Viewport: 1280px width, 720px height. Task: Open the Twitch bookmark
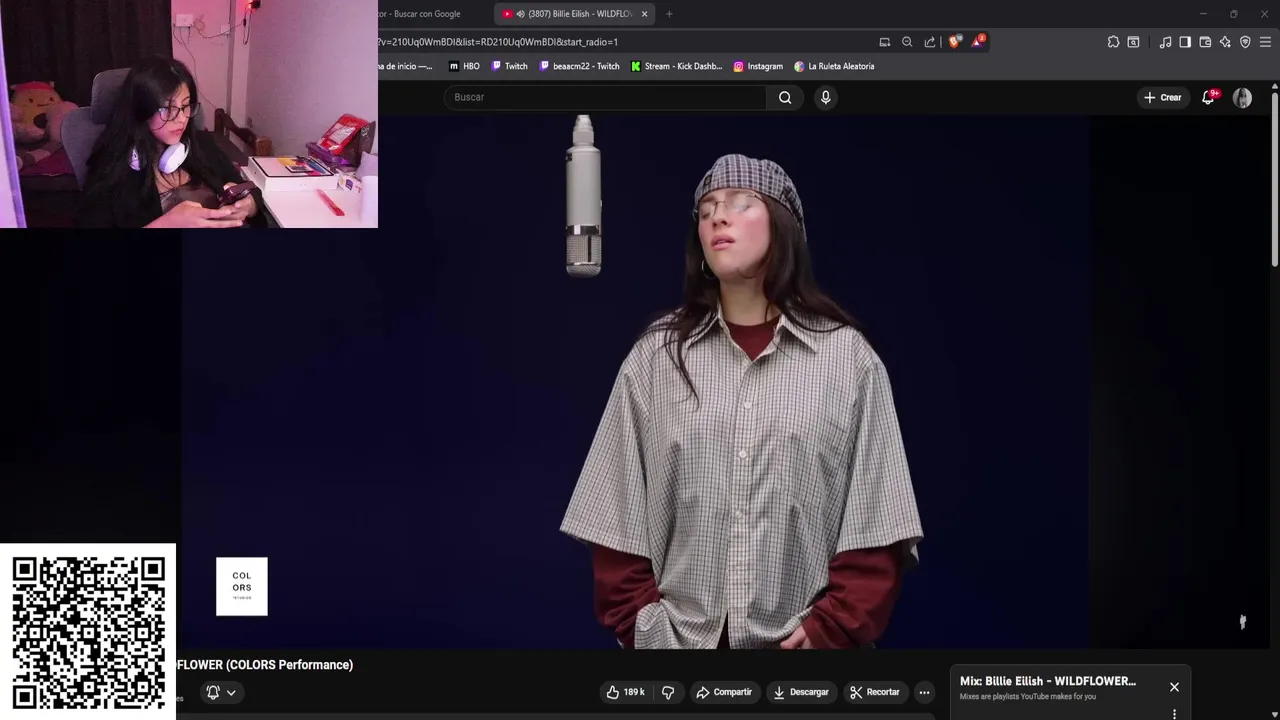click(x=509, y=66)
